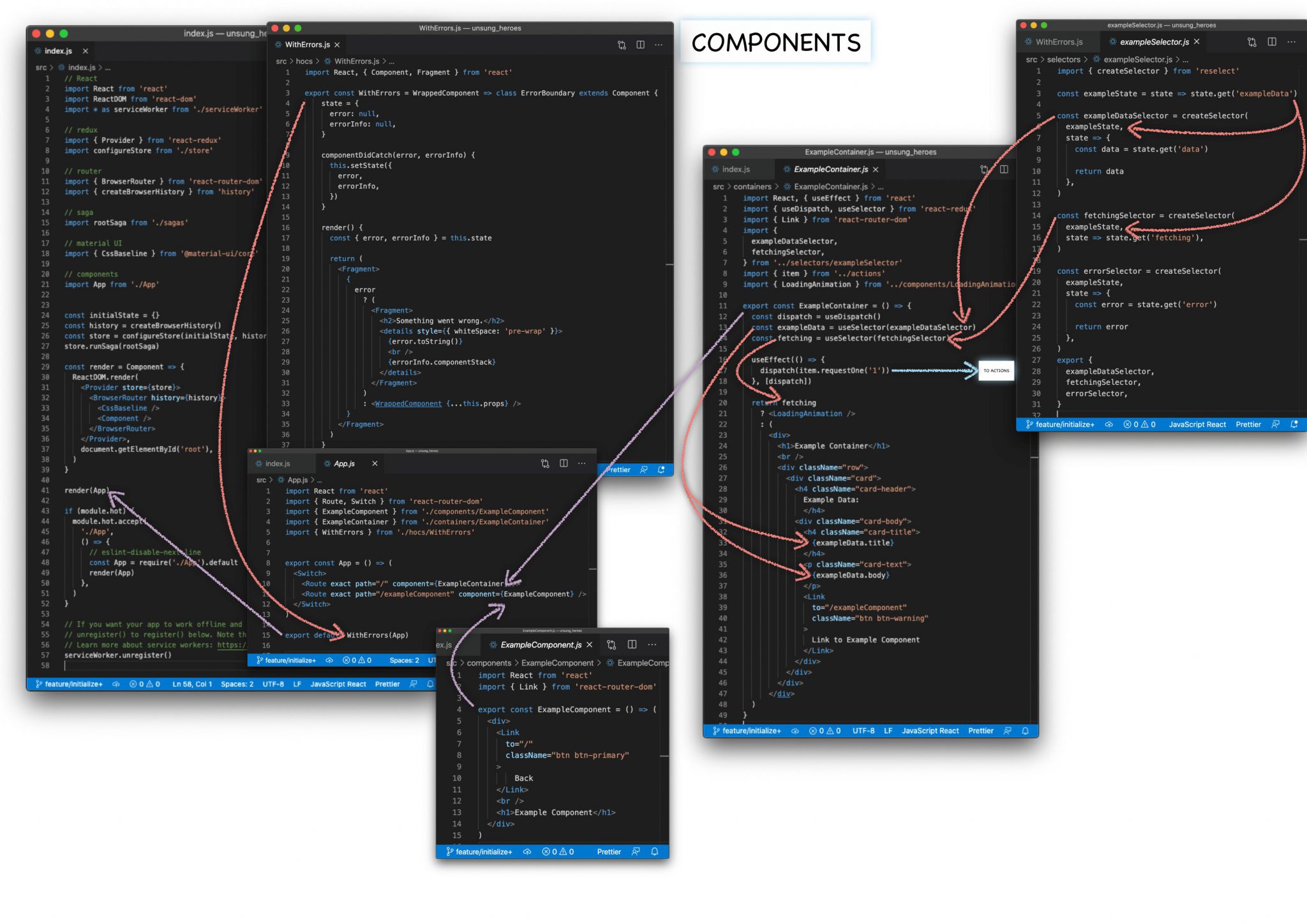Open the Split Editor icon in WithErrors.js window
Viewport: 1307px width, 924px height.
pos(640,45)
